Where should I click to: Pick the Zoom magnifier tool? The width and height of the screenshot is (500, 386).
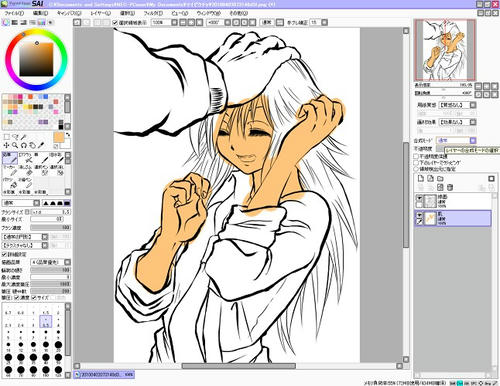(x=15, y=145)
